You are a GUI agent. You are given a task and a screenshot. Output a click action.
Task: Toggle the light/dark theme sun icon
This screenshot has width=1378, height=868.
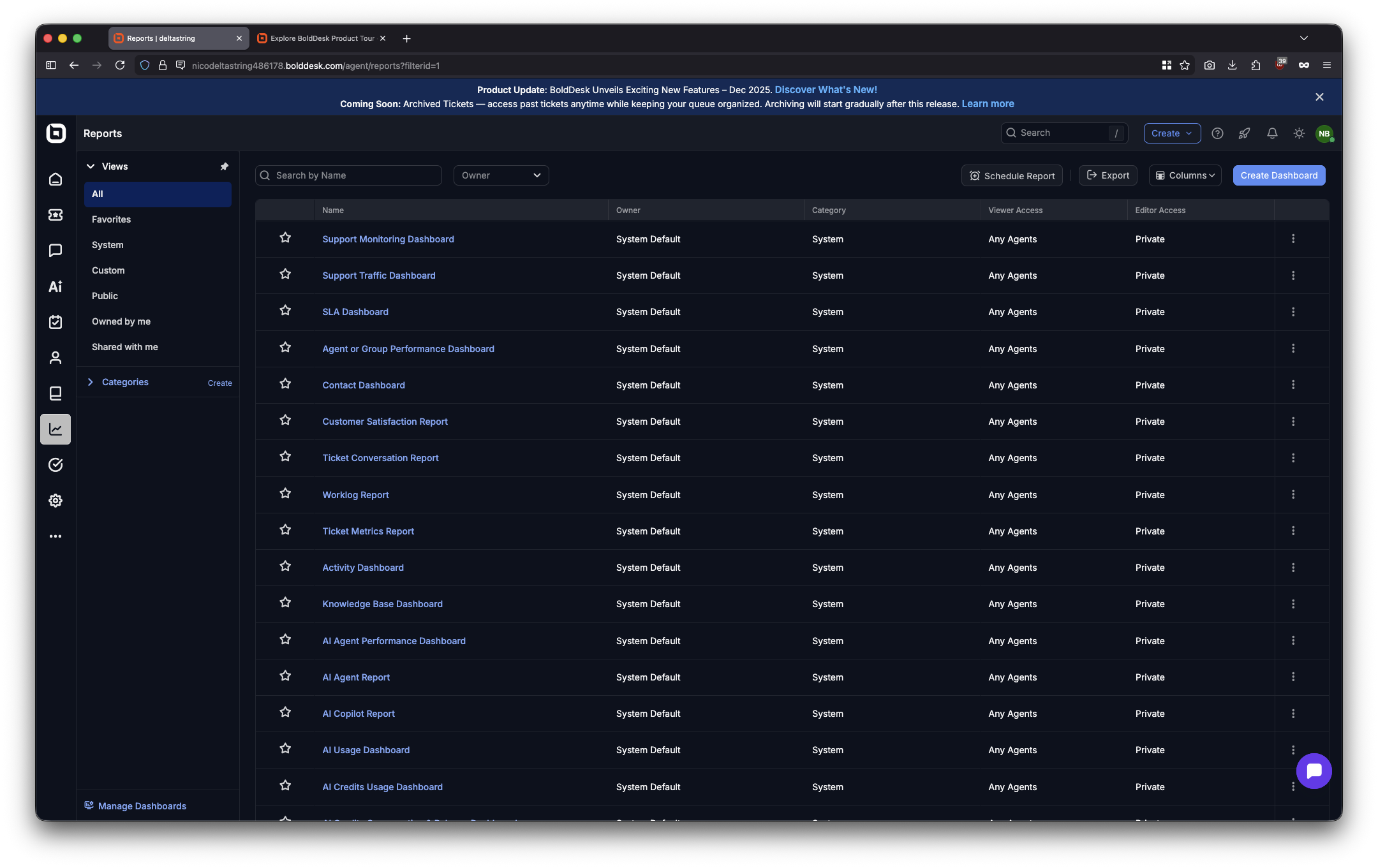pos(1299,133)
